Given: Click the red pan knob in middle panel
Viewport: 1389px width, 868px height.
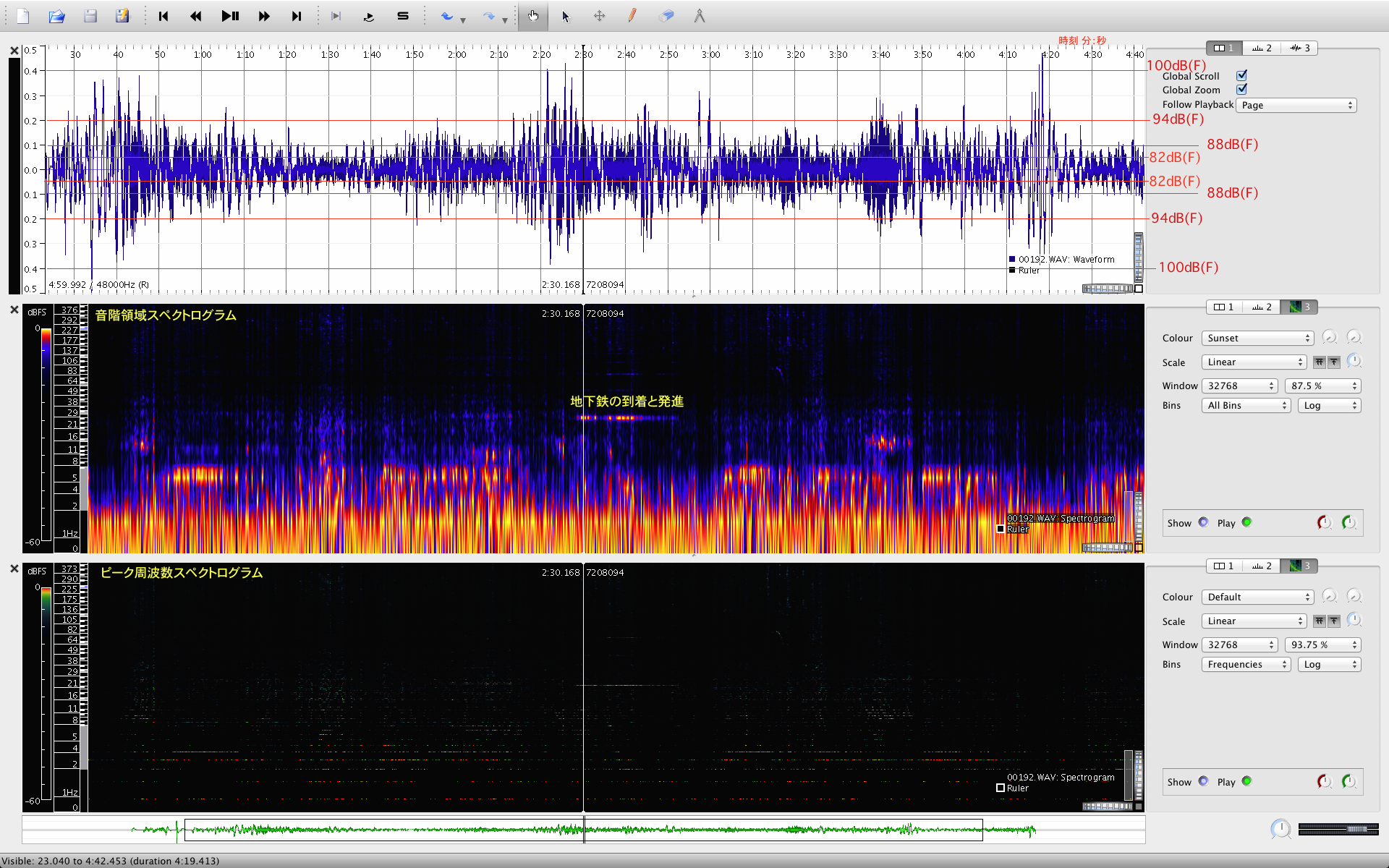Looking at the screenshot, I should tap(1324, 522).
